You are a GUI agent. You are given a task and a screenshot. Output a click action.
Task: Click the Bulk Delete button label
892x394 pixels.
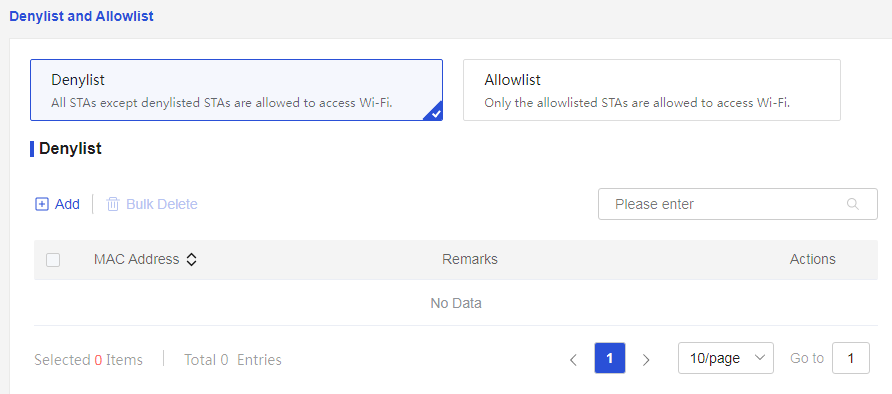pos(162,204)
